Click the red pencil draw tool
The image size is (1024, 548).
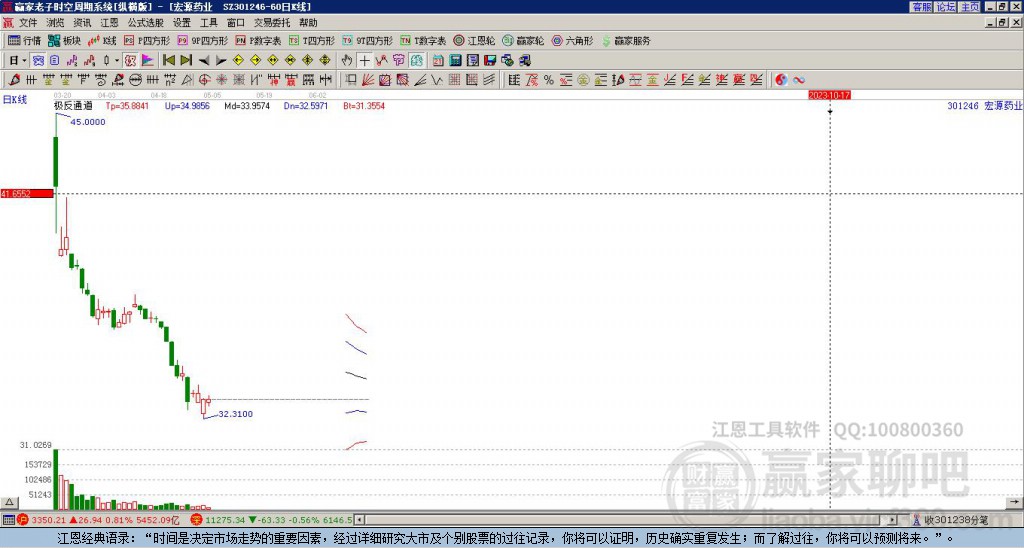14,80
